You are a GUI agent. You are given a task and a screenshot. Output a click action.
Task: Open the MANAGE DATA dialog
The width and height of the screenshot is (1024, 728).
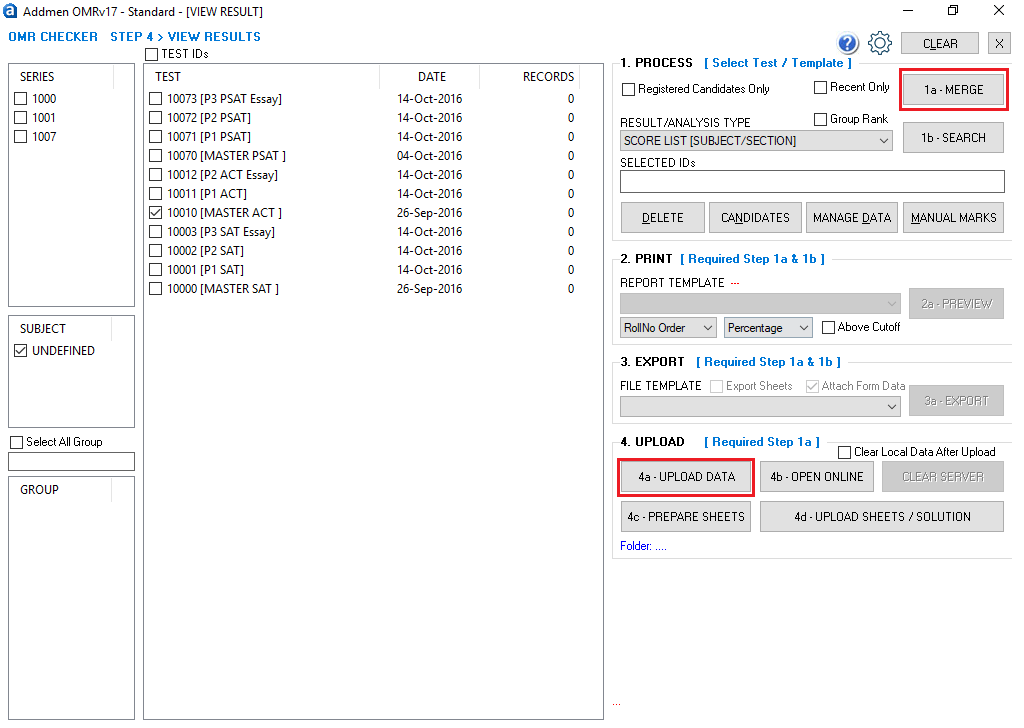[851, 217]
